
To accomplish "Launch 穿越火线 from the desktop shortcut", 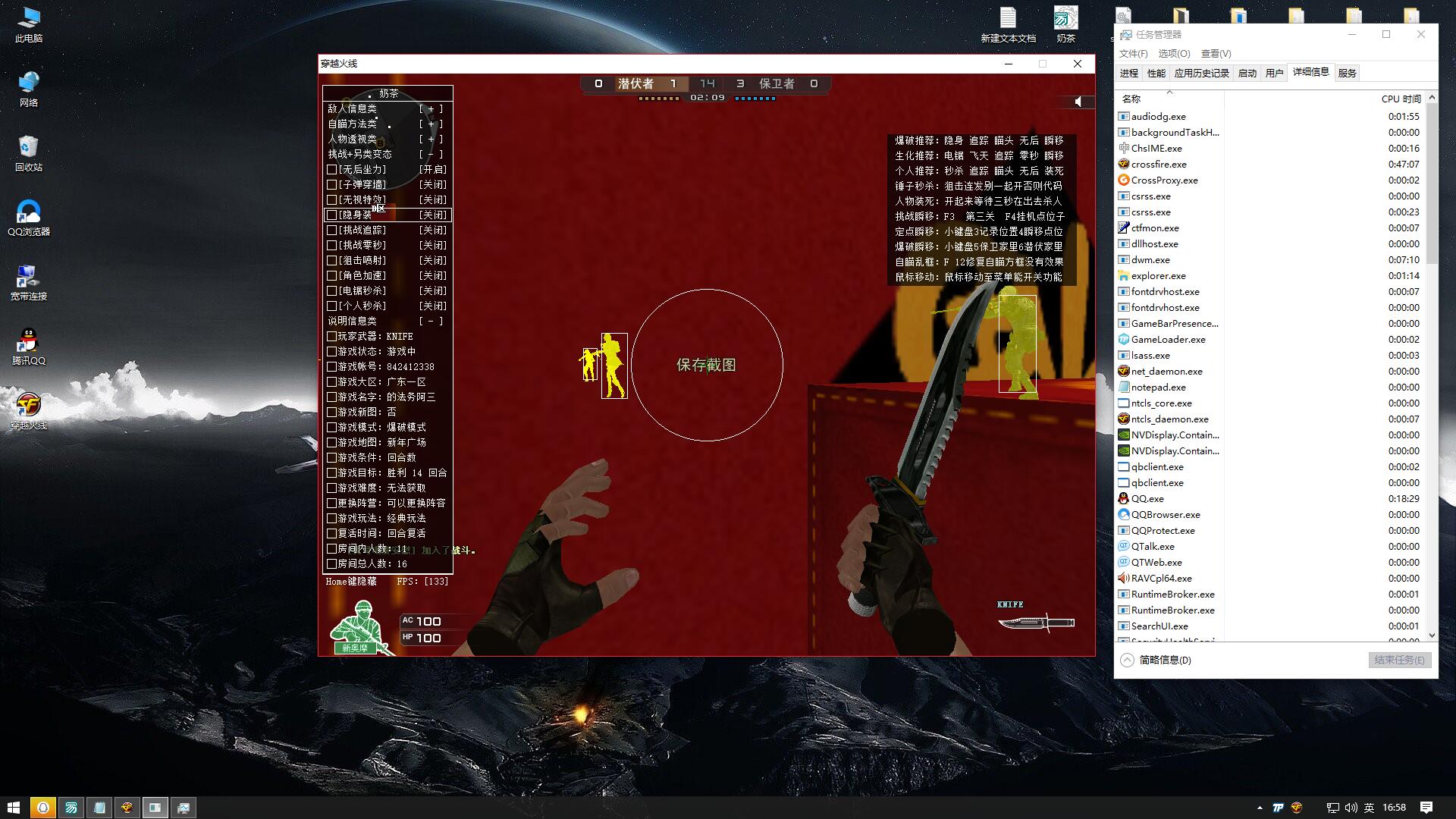I will coord(29,411).
